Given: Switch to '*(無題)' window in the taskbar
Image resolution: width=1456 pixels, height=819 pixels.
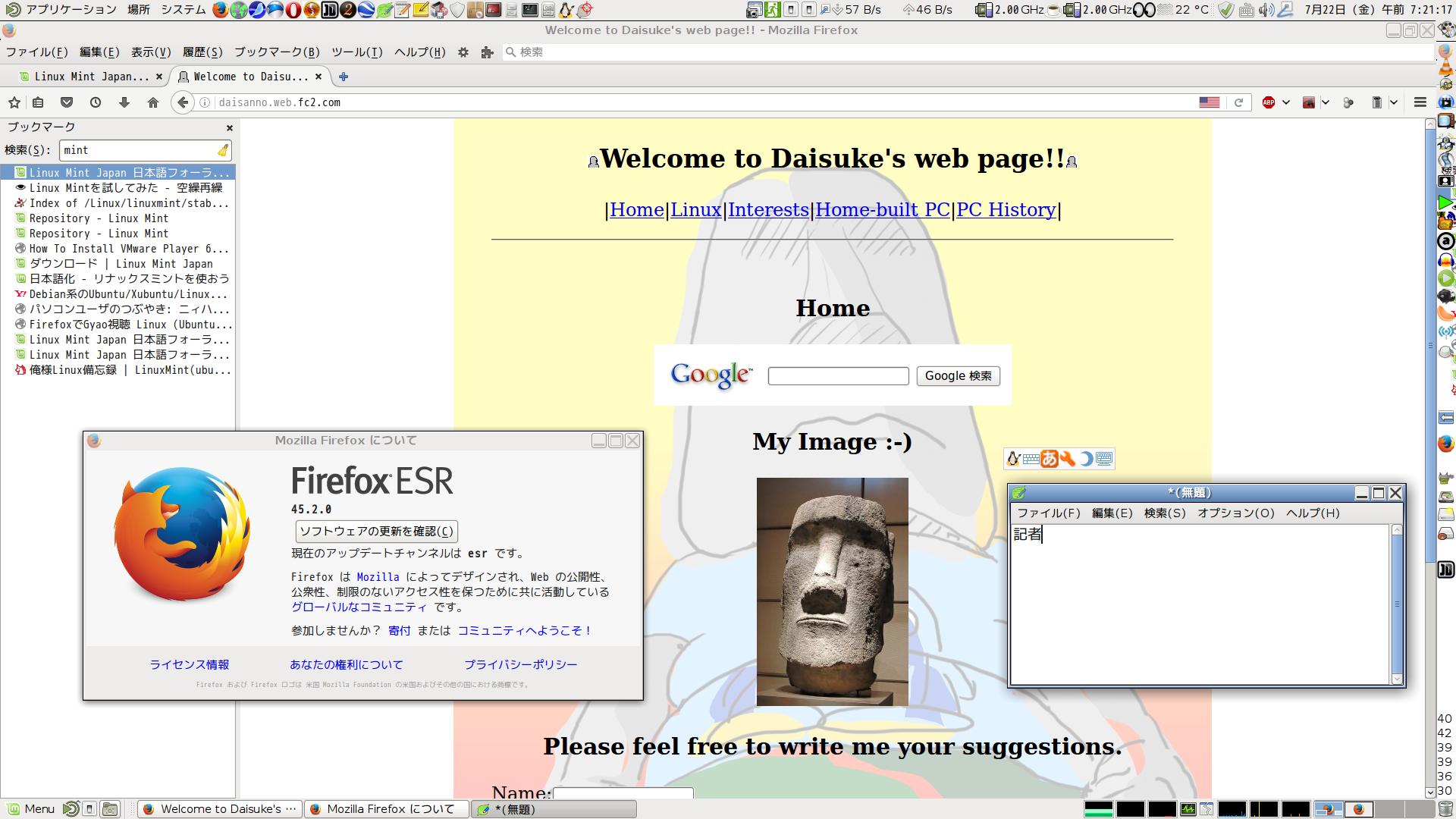Looking at the screenshot, I should point(554,809).
